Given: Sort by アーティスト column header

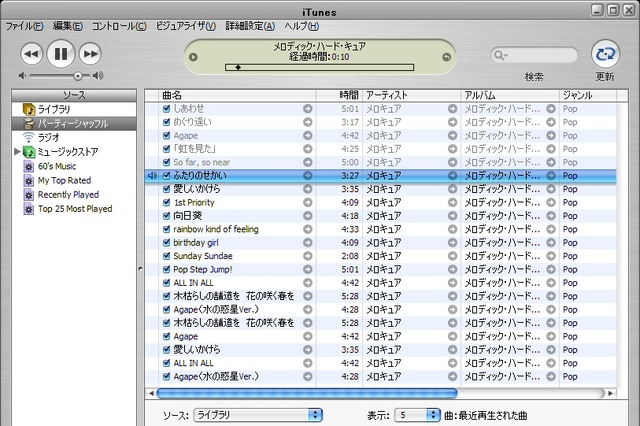Looking at the screenshot, I should [x=411, y=95].
